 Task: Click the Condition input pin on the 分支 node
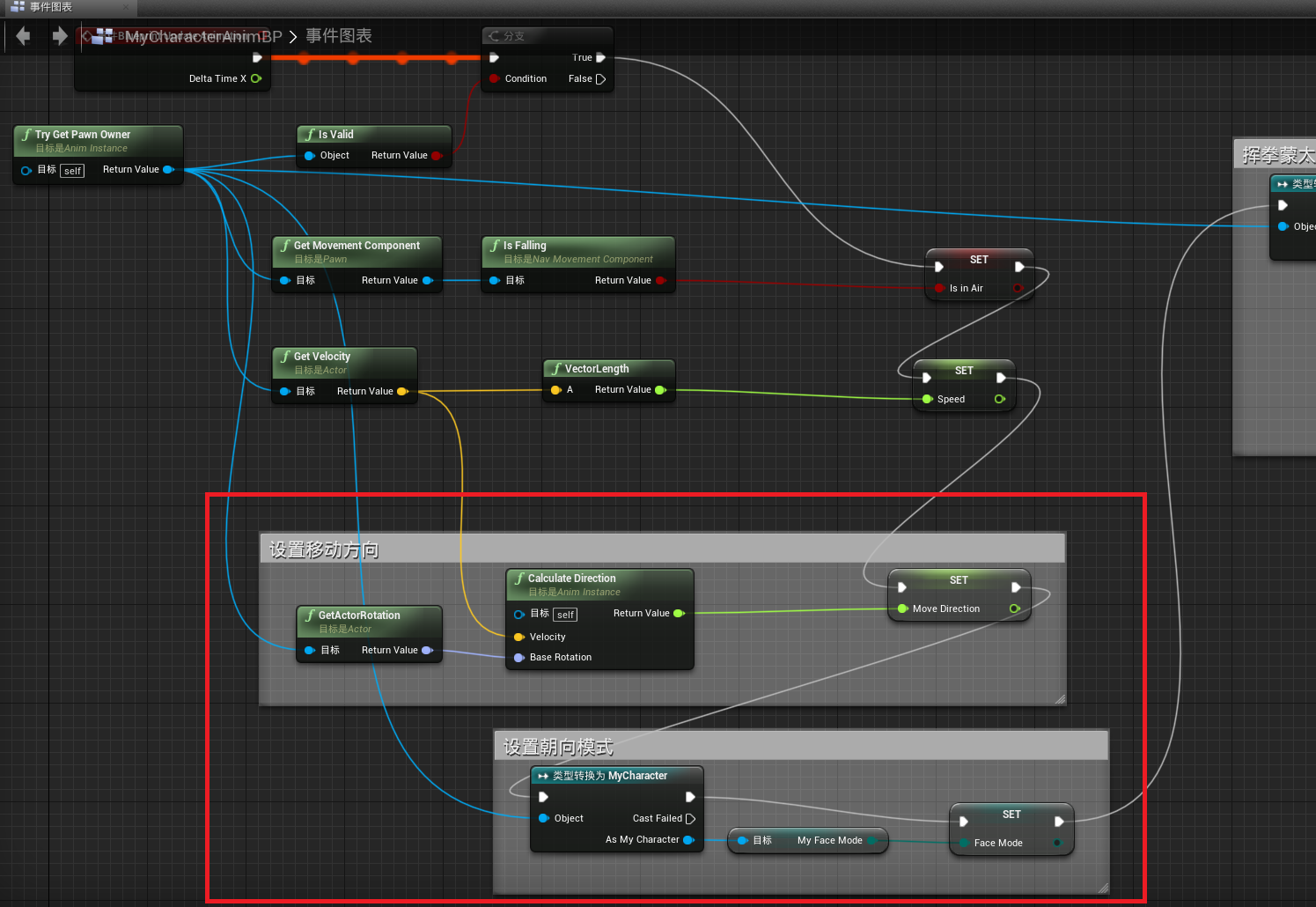coord(494,78)
